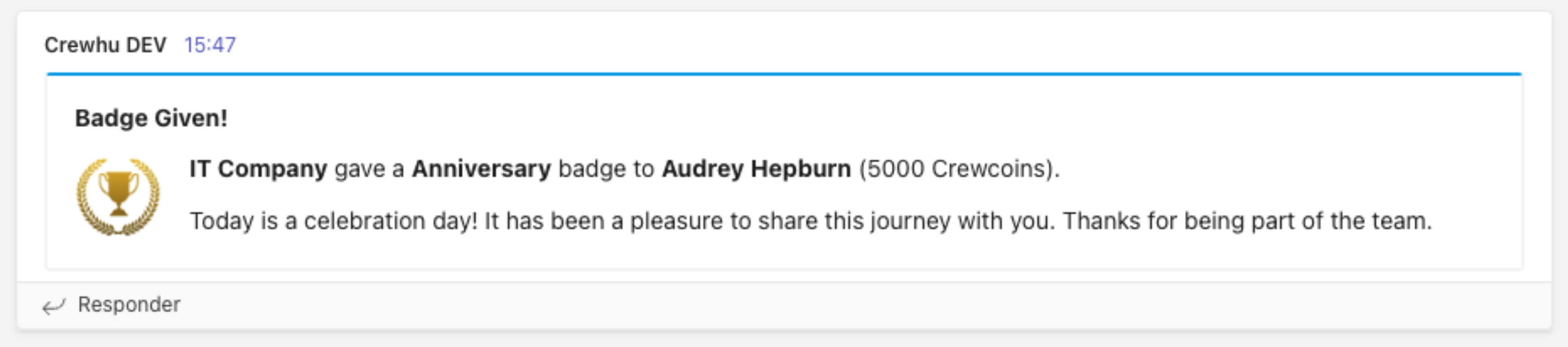
Task: Click 'It has been a pleasure' sentence
Action: (x=614, y=221)
